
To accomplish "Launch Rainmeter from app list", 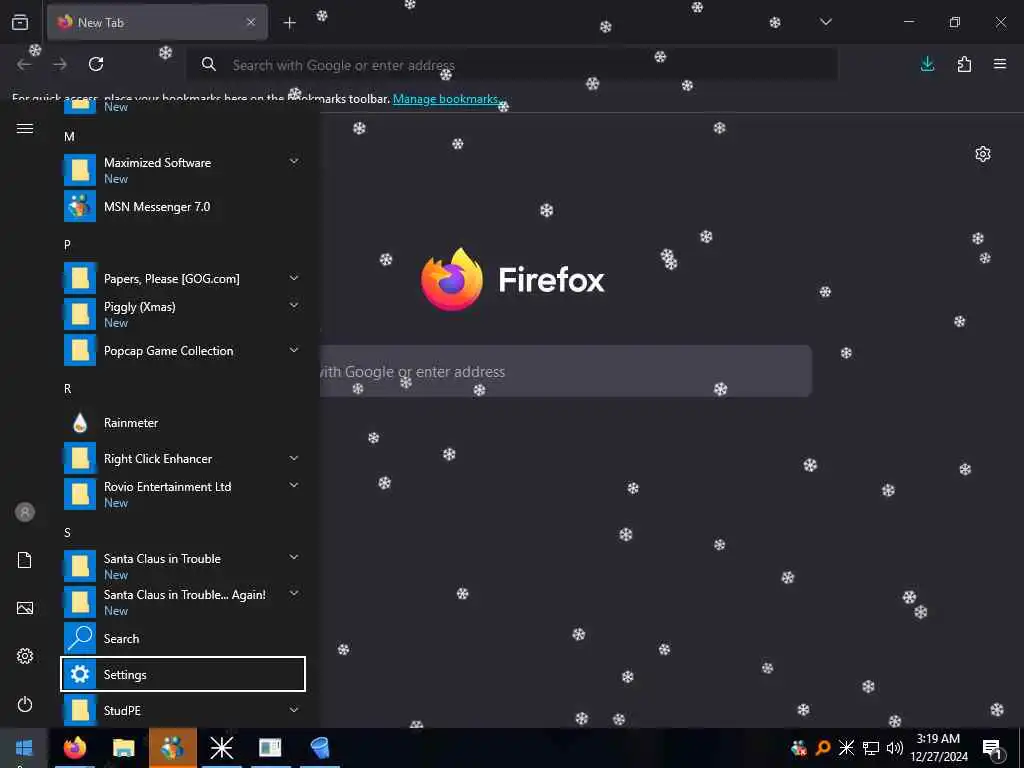I will (183, 423).
